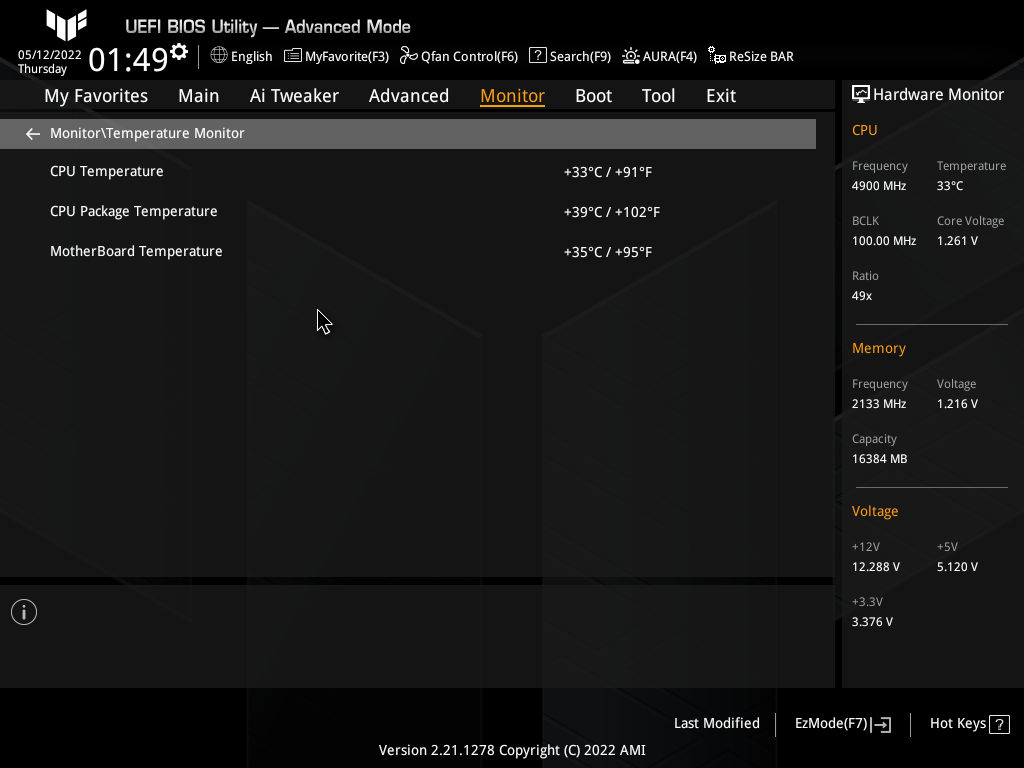Click the Hot Keys question mark box
The width and height of the screenshot is (1024, 768).
pyautogui.click(x=999, y=724)
